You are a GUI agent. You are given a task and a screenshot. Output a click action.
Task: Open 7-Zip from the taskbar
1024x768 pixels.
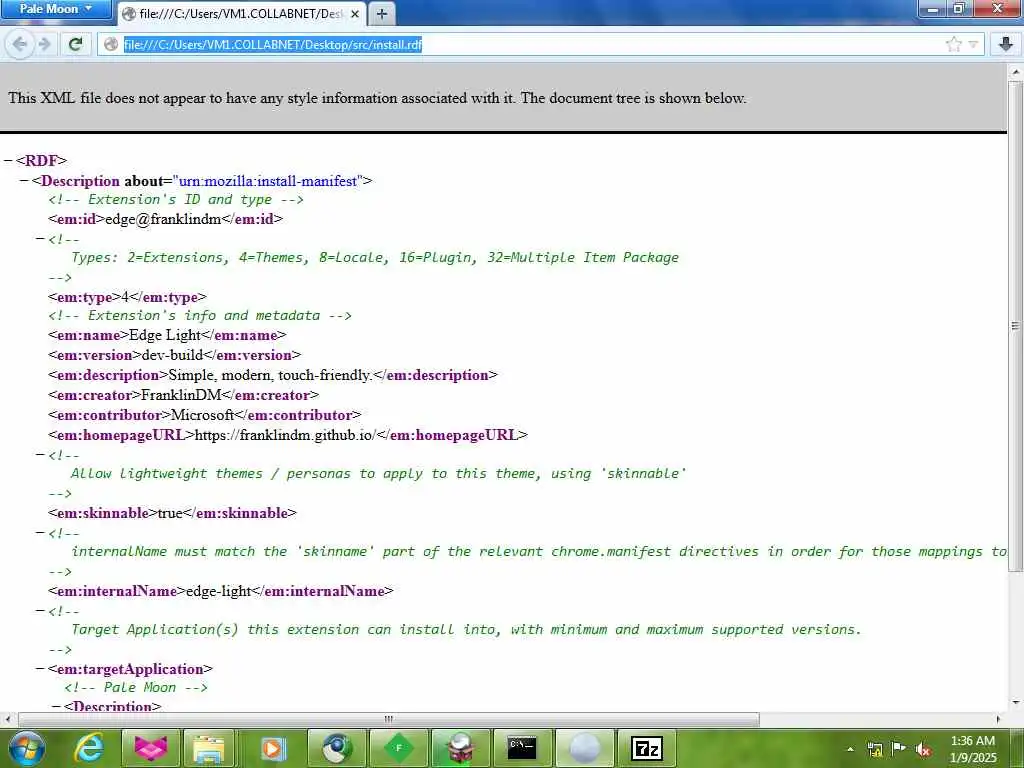(x=647, y=748)
